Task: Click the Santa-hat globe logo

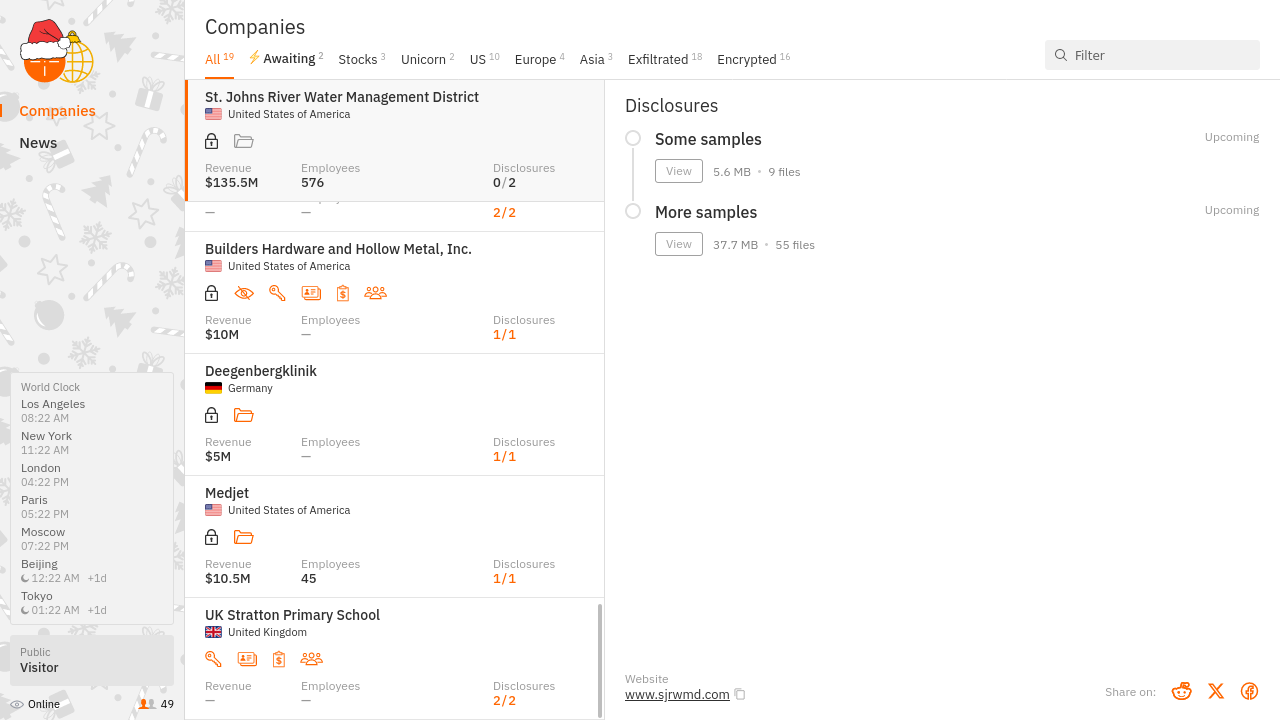Action: pyautogui.click(x=57, y=52)
